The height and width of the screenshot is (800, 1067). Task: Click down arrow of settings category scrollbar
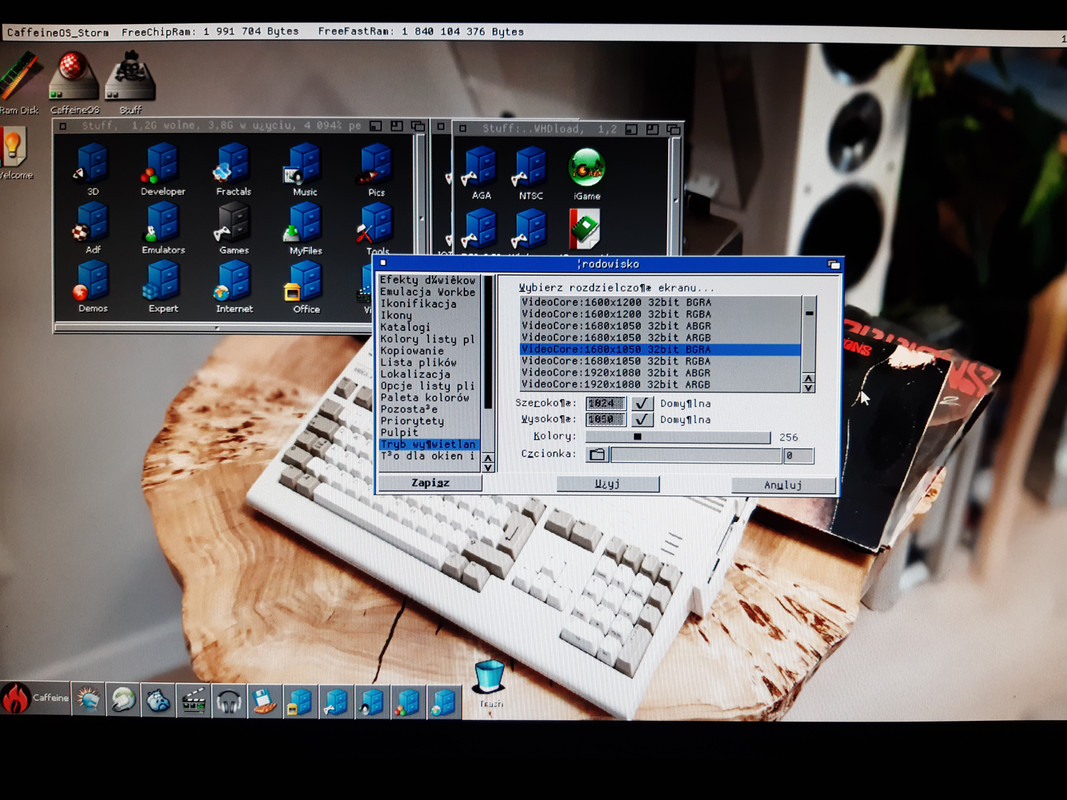(x=488, y=468)
